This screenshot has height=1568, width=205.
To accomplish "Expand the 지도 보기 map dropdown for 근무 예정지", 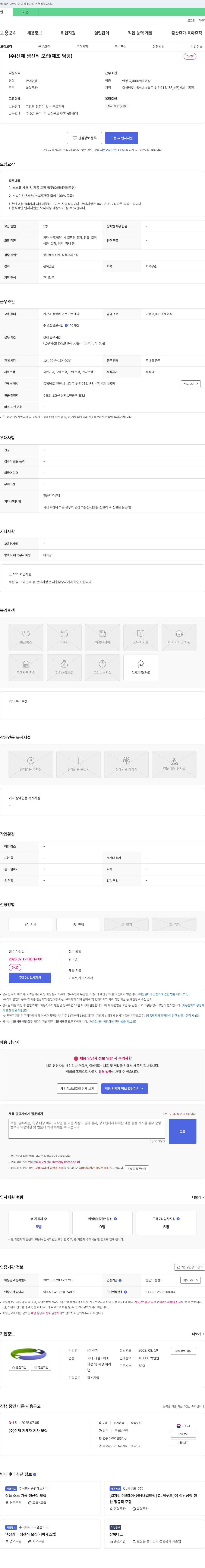I will coord(190,384).
